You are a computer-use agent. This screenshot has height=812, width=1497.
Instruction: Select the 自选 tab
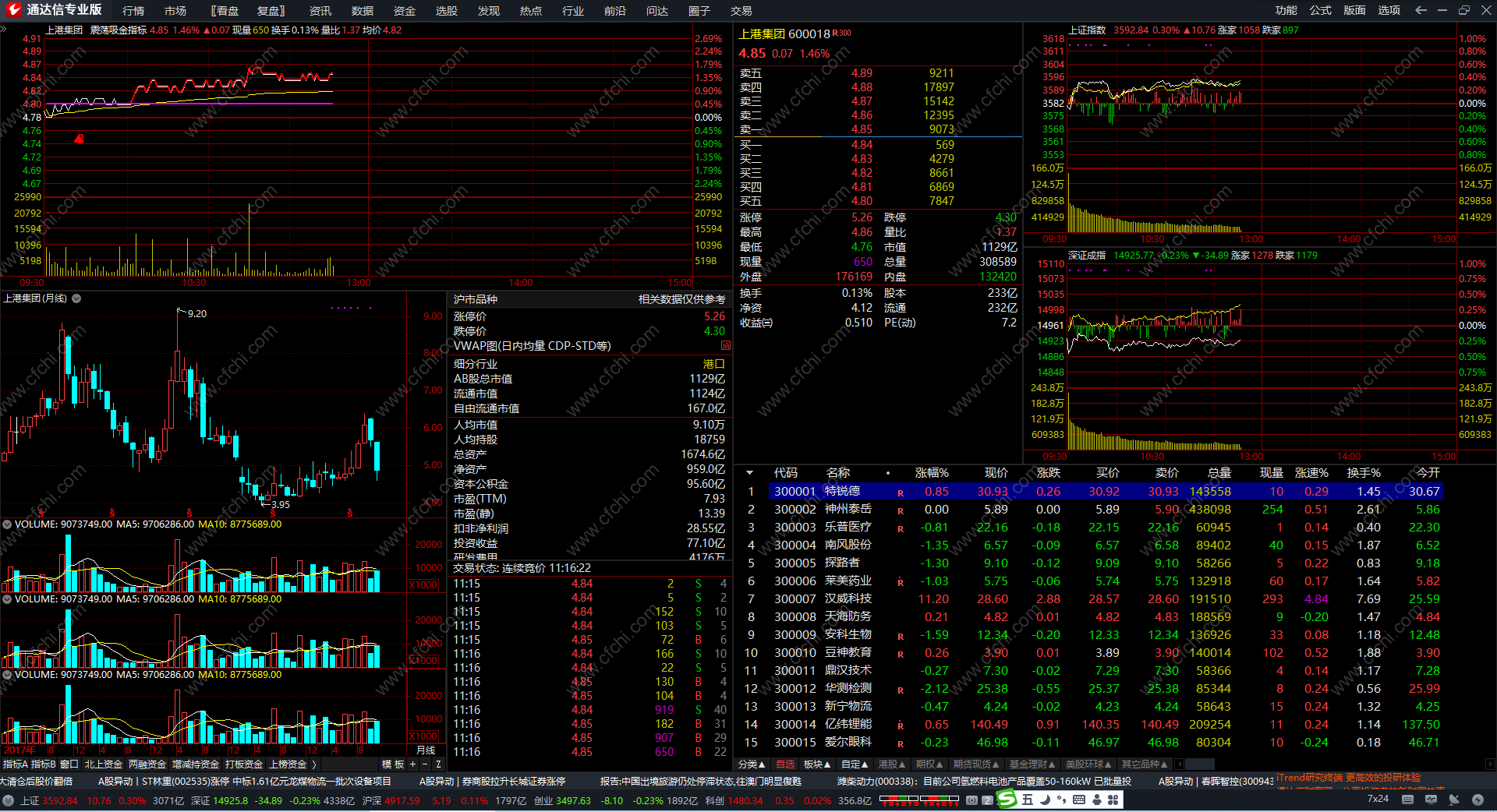click(785, 764)
